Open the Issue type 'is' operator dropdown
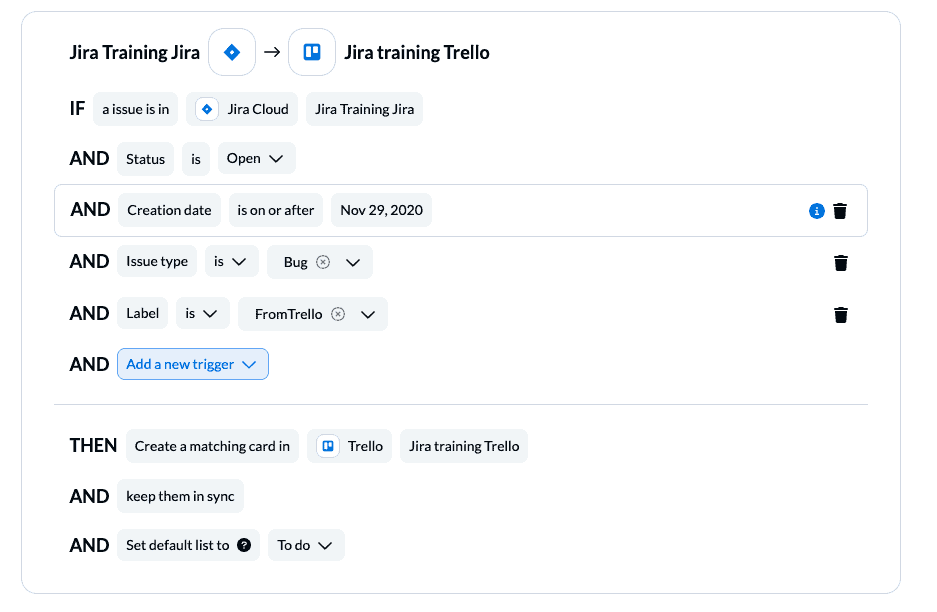This screenshot has width=937, height=612. coord(231,261)
